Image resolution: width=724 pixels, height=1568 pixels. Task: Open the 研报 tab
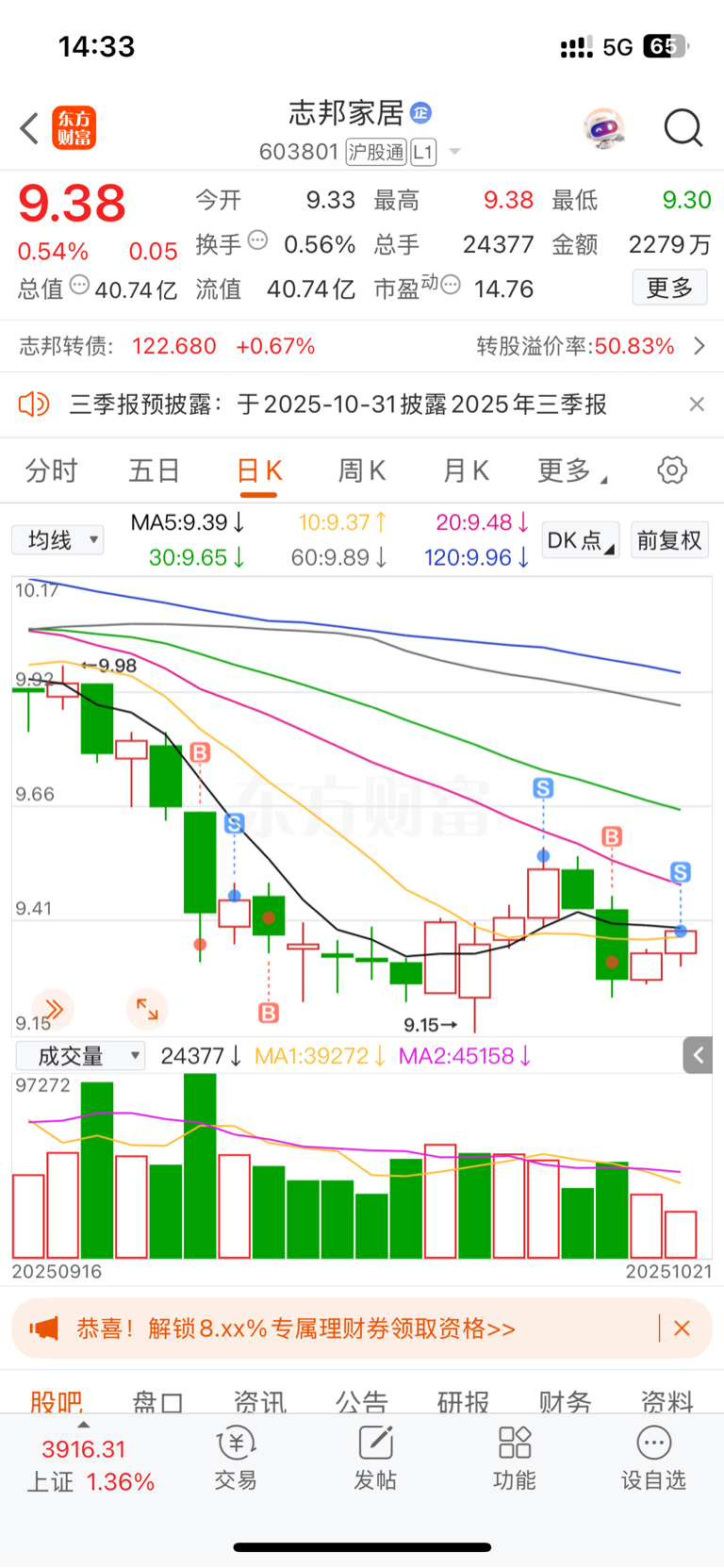464,1400
